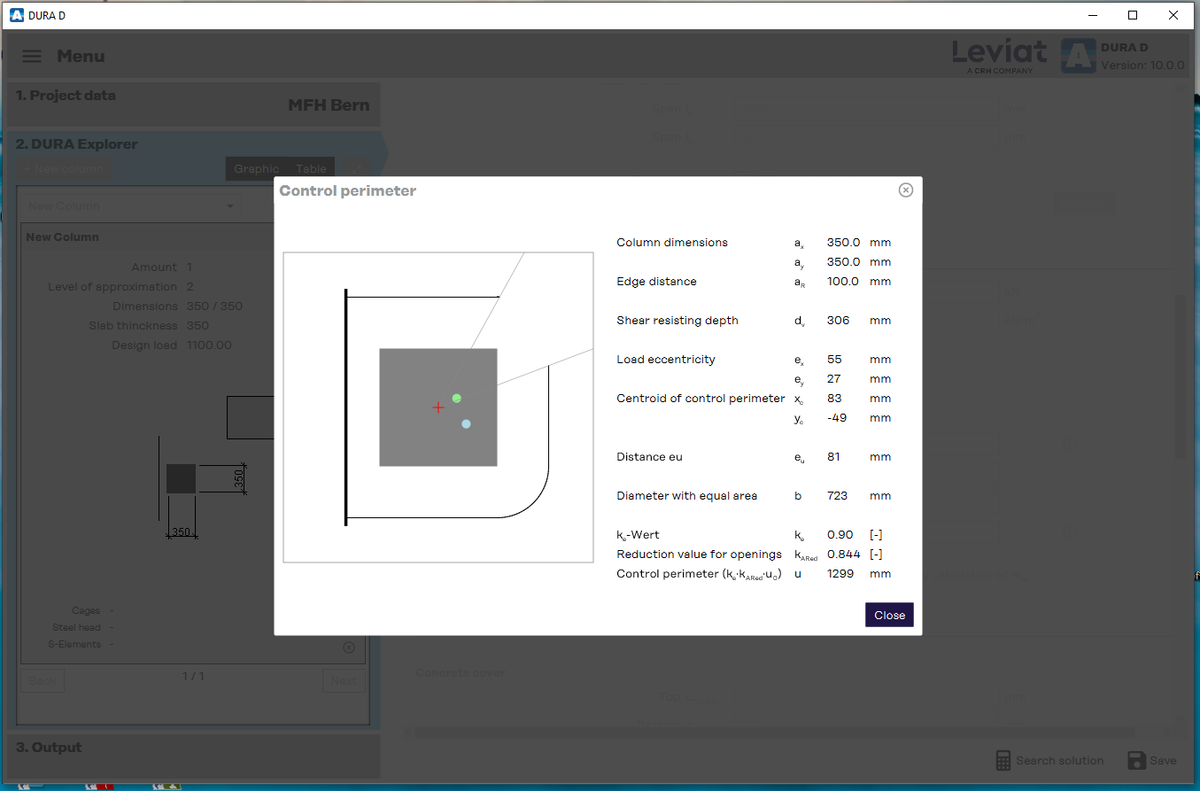This screenshot has height=791, width=1200.
Task: Click the red cross centroid marker
Action: click(438, 407)
